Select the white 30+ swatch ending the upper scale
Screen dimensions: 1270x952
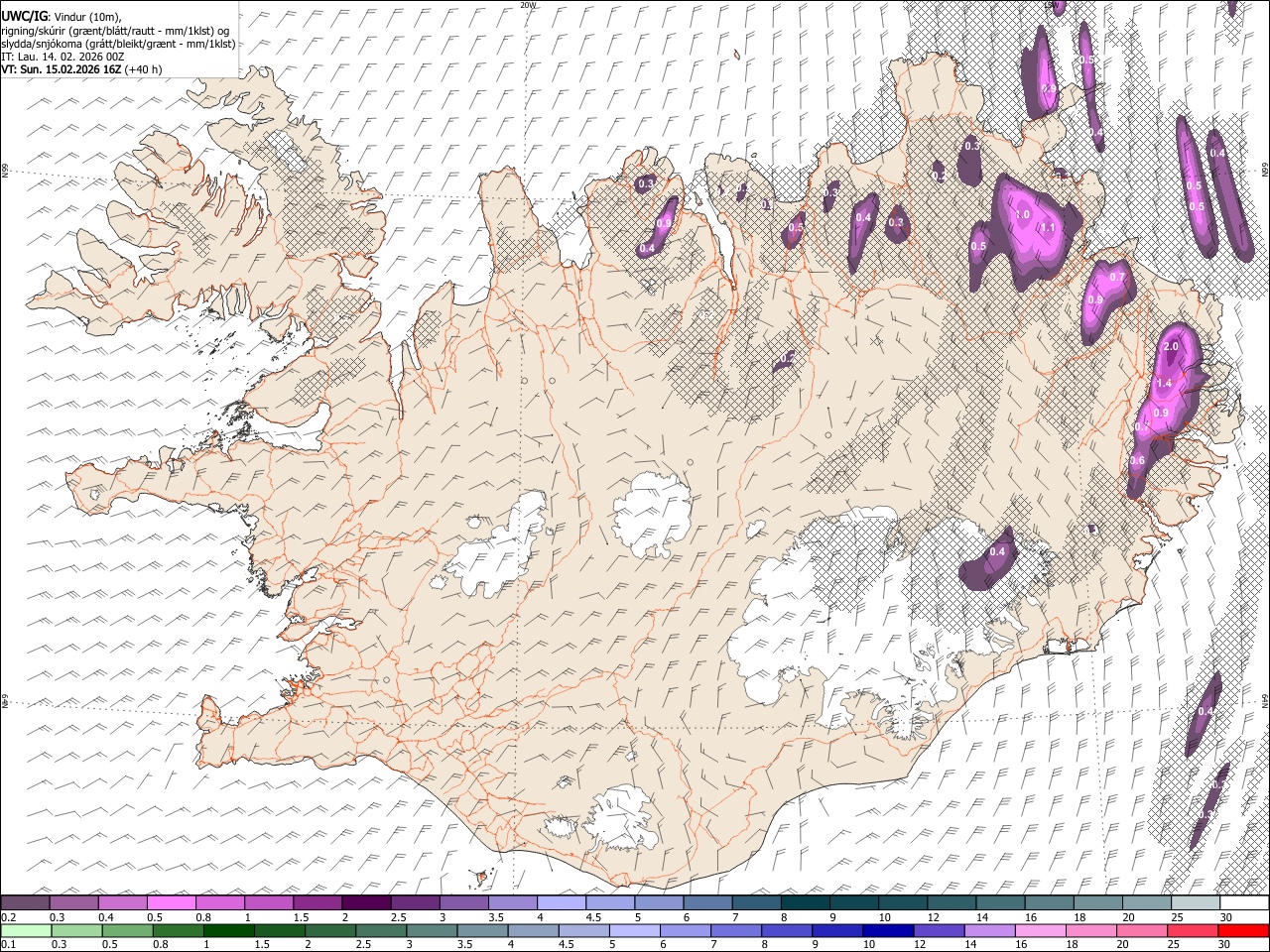1243,903
